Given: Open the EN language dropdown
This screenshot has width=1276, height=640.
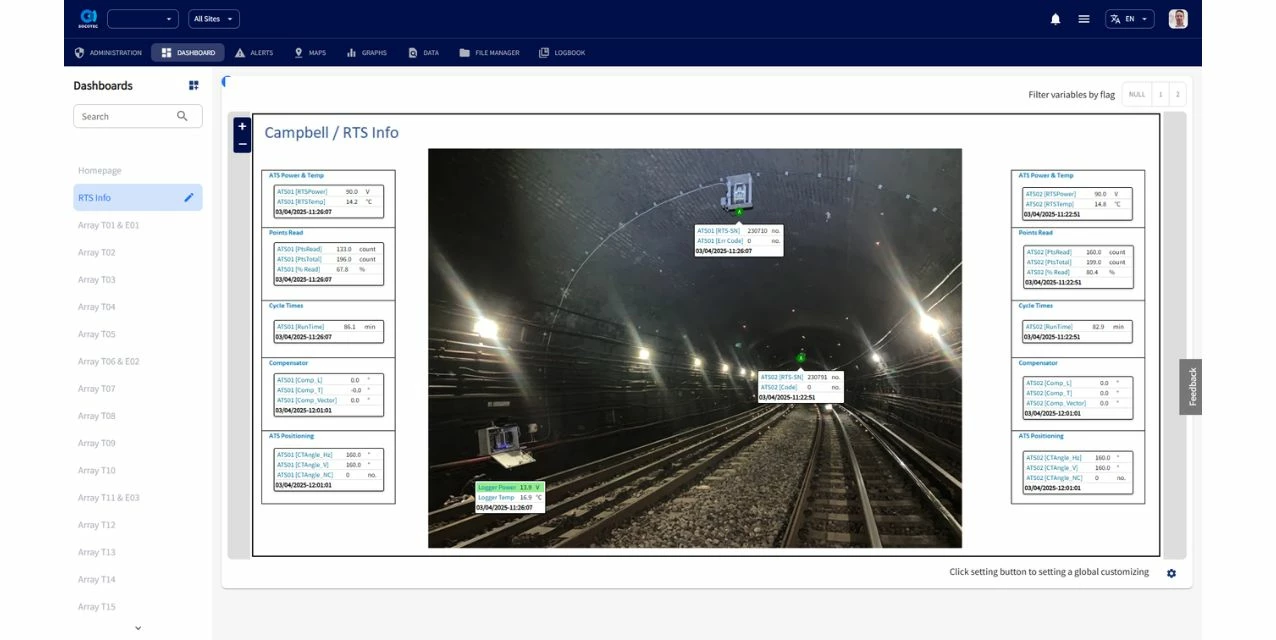Looking at the screenshot, I should click(x=1129, y=19).
